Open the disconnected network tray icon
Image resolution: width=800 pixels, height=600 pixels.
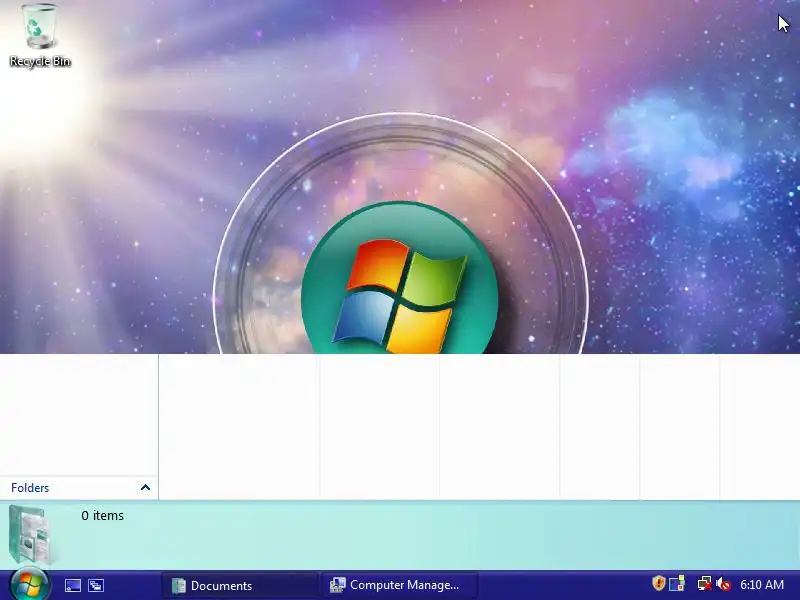[705, 583]
